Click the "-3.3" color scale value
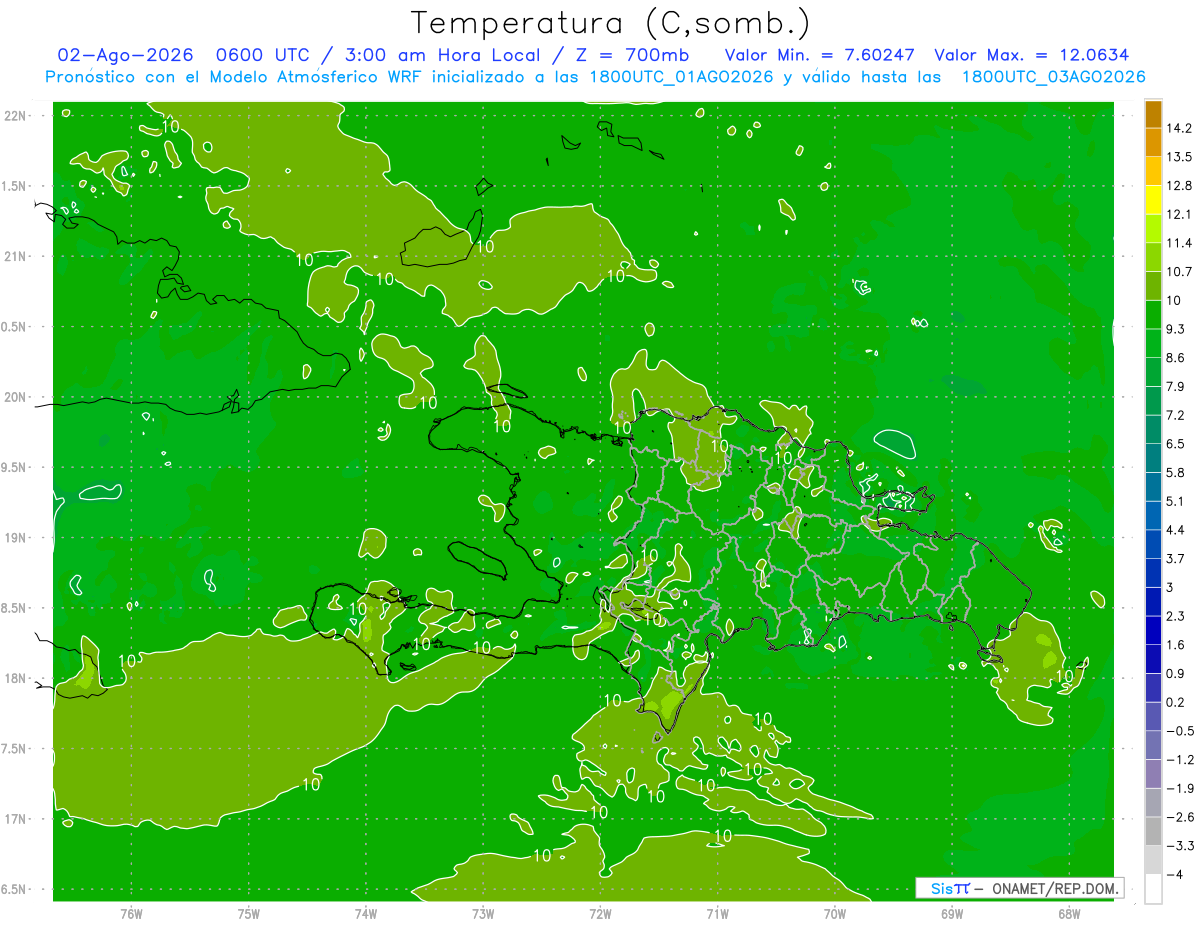The height and width of the screenshot is (927, 1200). [1179, 847]
